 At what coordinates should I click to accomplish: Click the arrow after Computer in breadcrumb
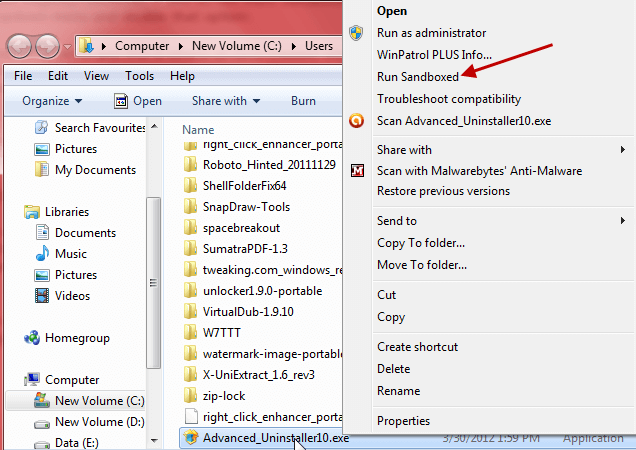coord(181,46)
